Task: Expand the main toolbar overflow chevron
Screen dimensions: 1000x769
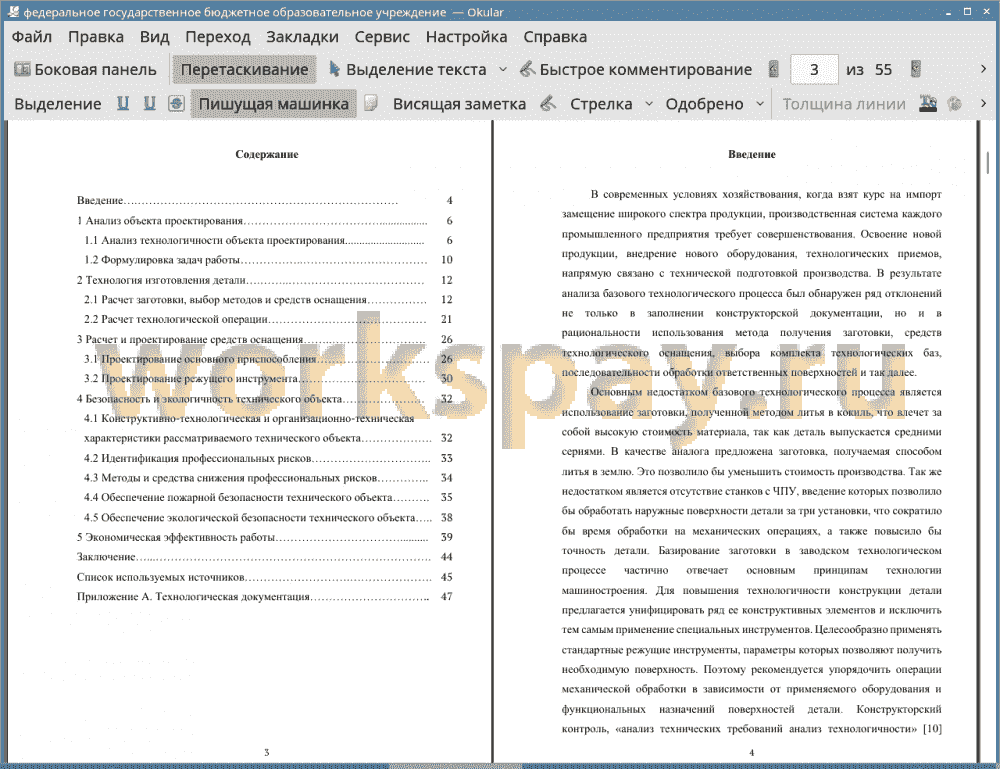Action: click(x=983, y=69)
